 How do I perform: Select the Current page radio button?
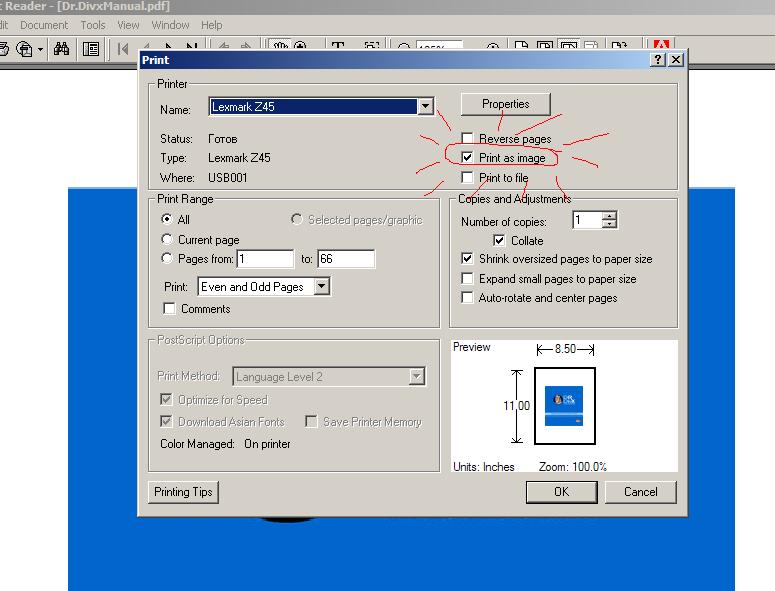(x=167, y=239)
